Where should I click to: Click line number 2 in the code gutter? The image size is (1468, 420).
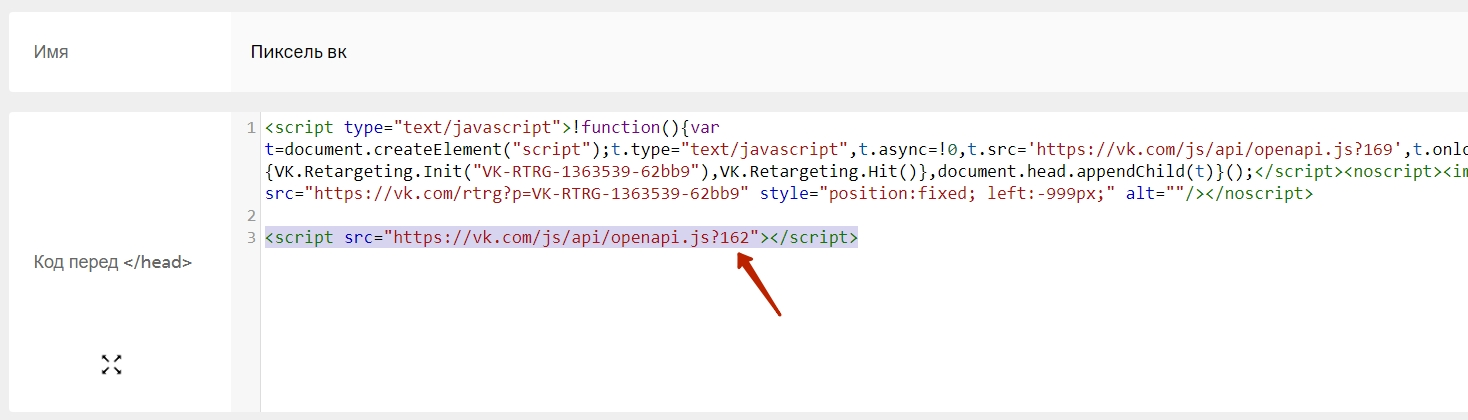250,216
